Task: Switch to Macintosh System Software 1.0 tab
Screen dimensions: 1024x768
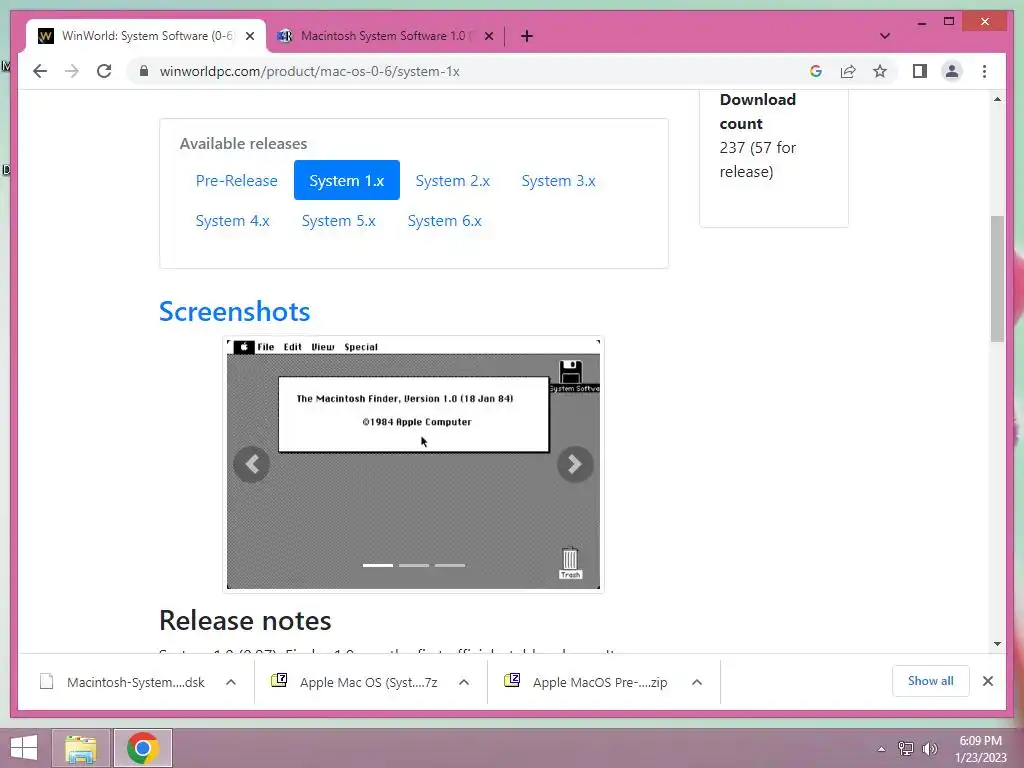Action: point(385,36)
